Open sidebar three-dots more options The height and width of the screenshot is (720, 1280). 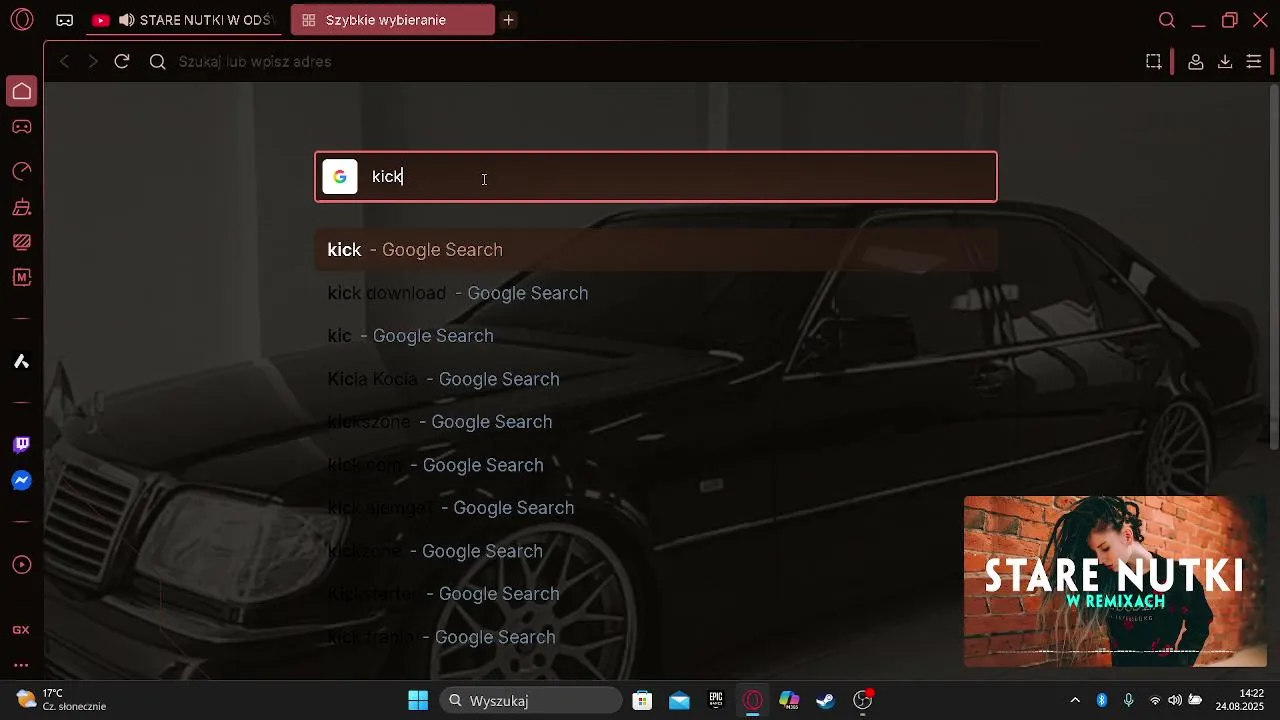21,665
